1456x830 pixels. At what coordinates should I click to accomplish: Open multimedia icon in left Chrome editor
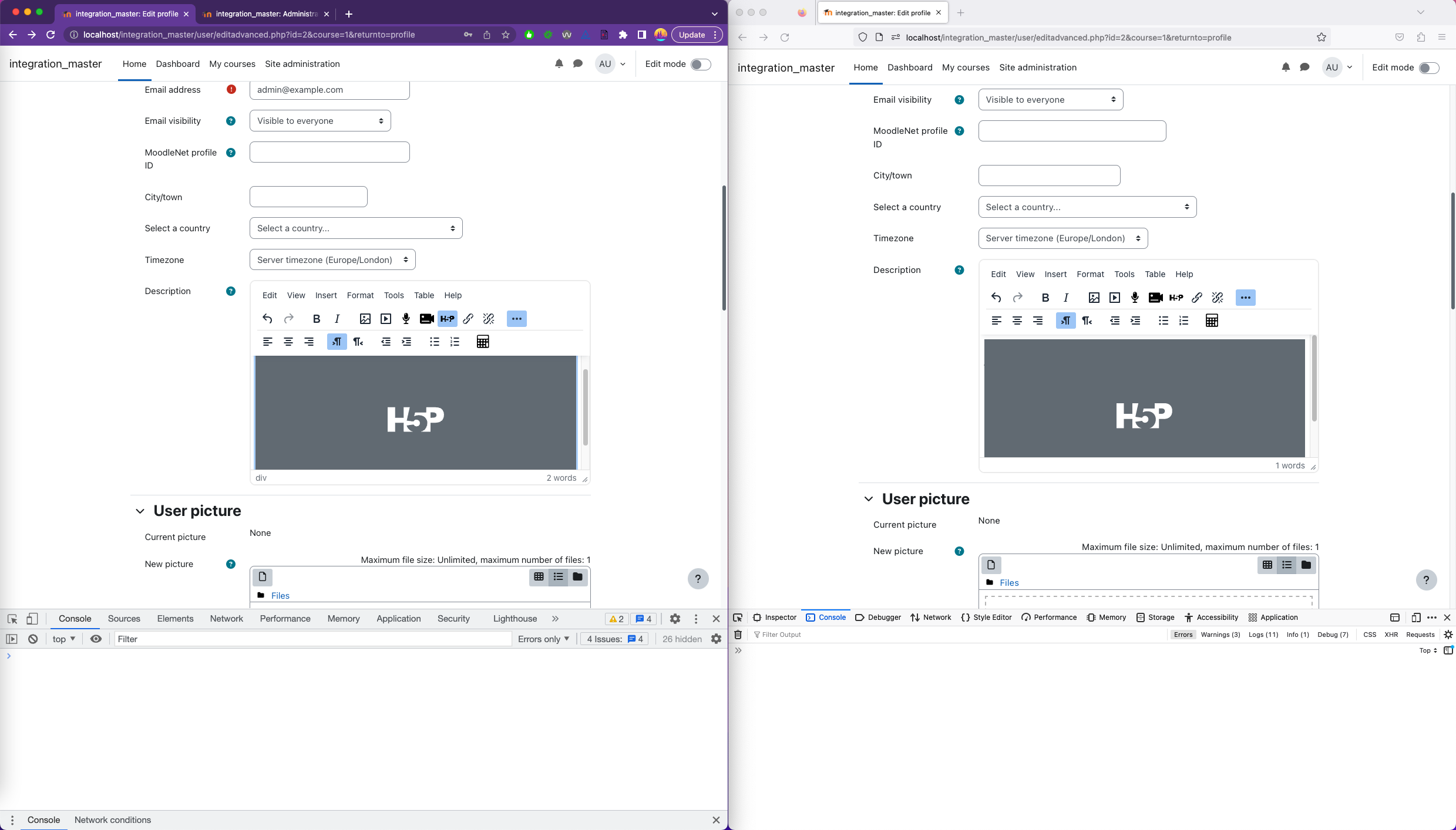tap(386, 319)
